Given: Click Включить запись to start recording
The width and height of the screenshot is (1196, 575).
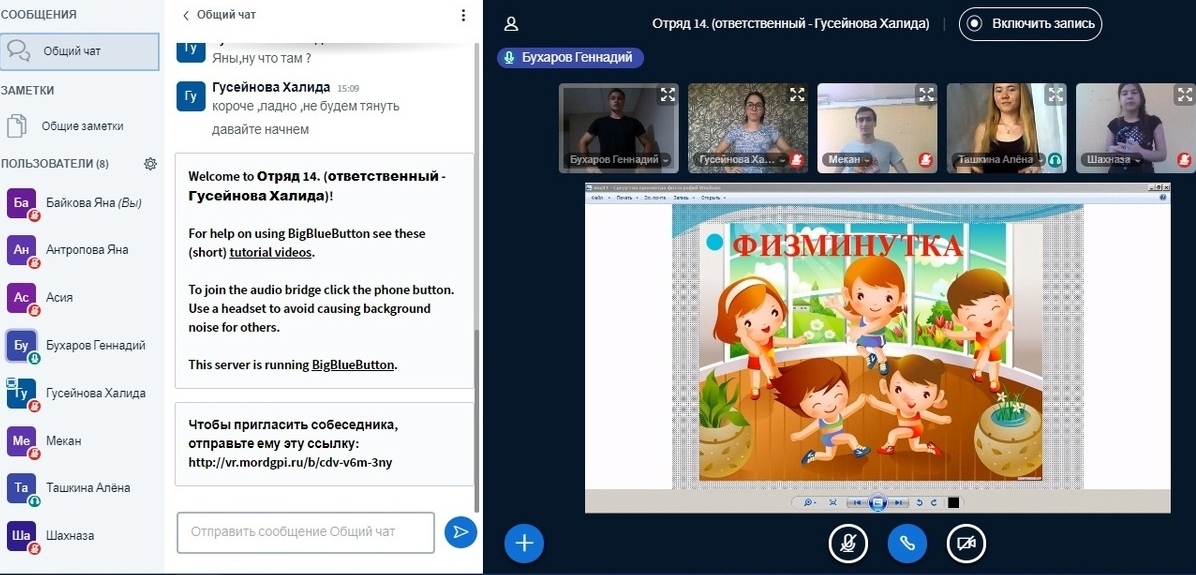Looking at the screenshot, I should tap(1030, 24).
